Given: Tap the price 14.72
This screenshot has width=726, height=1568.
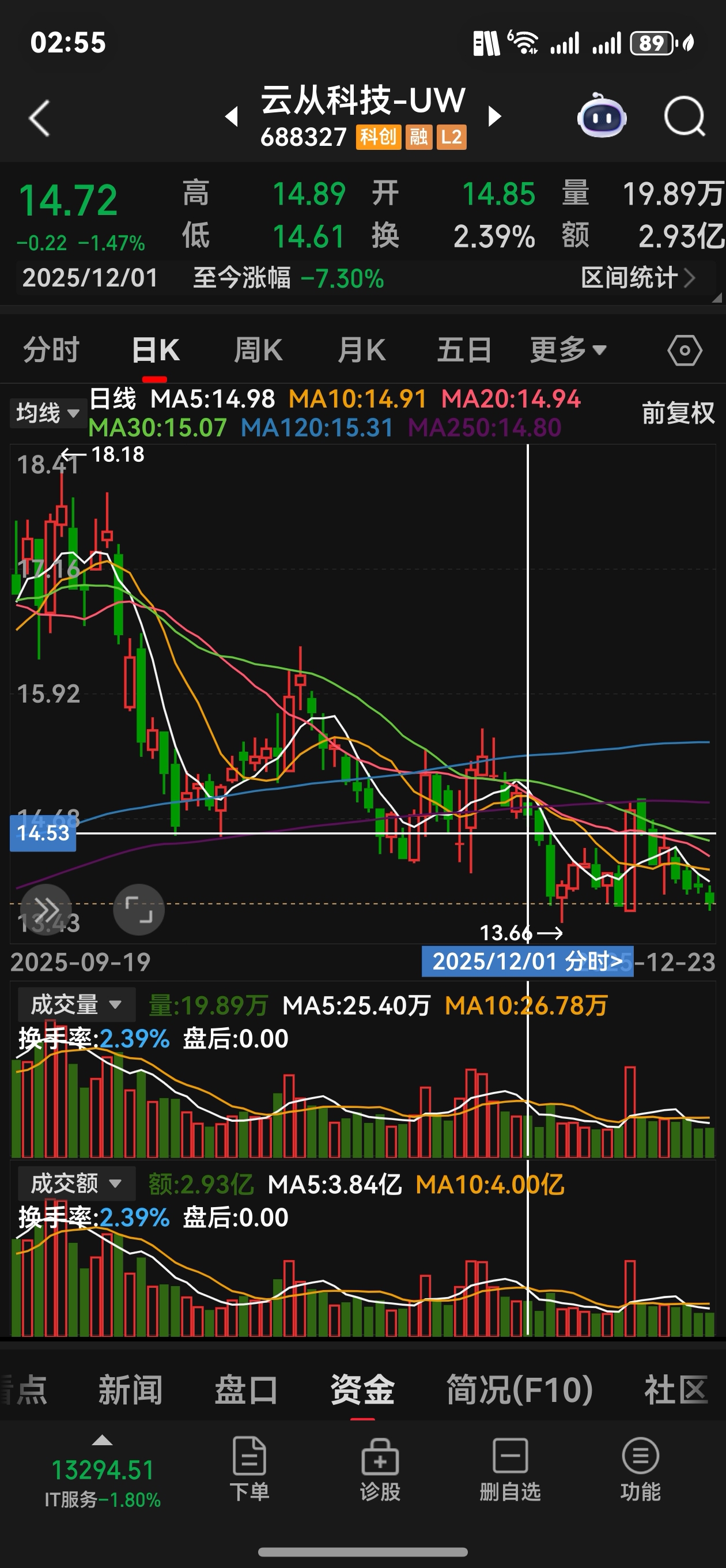Looking at the screenshot, I should (x=68, y=201).
